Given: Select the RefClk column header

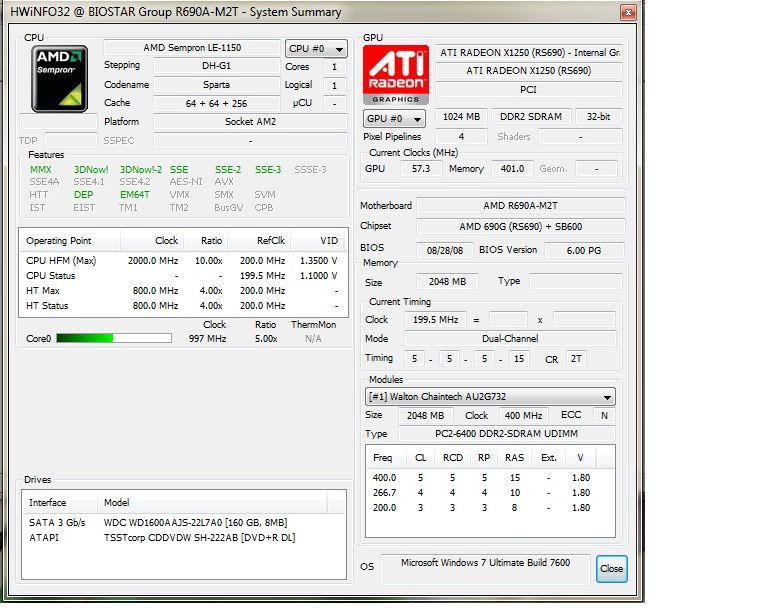Looking at the screenshot, I should coord(259,240).
